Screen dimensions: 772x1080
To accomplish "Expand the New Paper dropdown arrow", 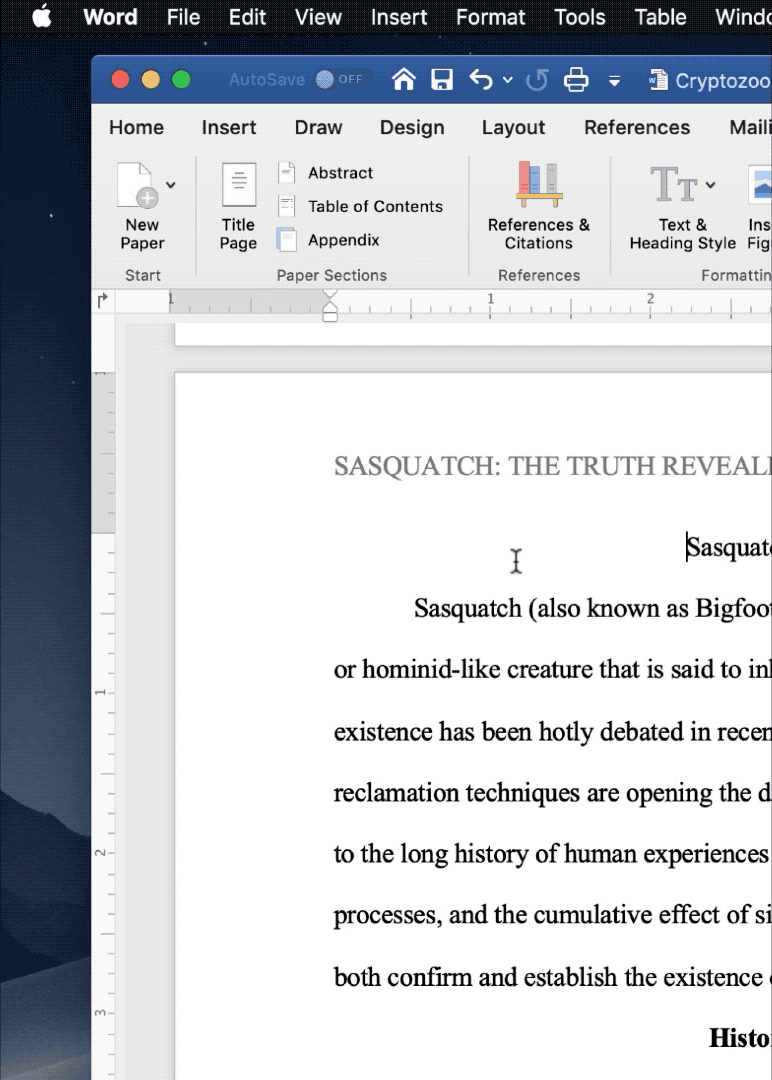I will tap(170, 185).
